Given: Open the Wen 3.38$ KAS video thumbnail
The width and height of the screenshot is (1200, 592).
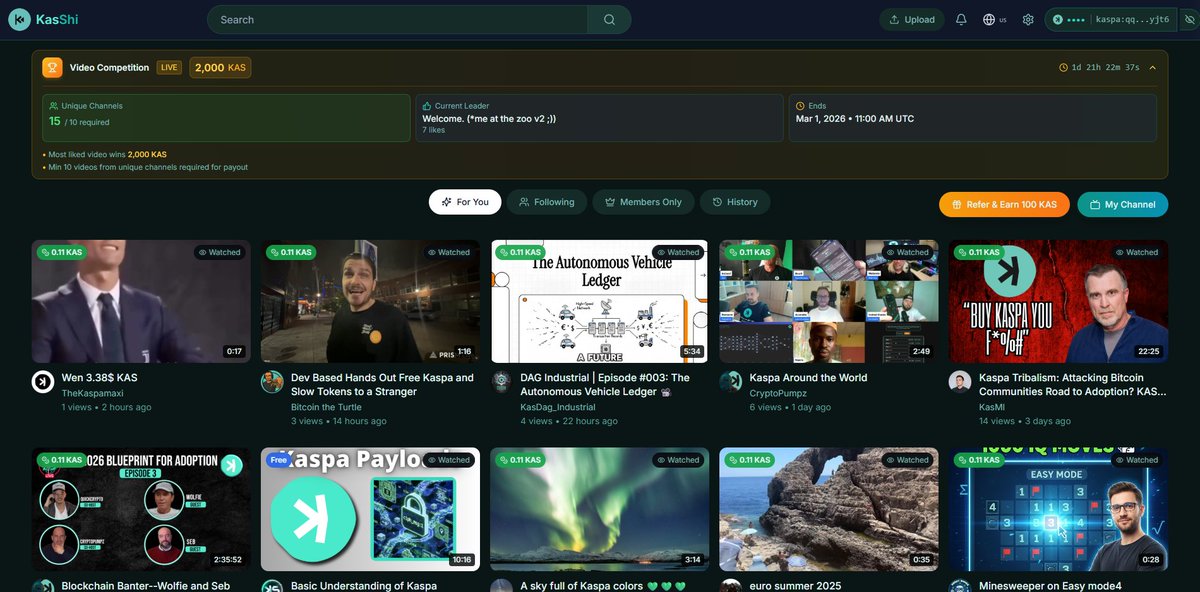Looking at the screenshot, I should [141, 301].
